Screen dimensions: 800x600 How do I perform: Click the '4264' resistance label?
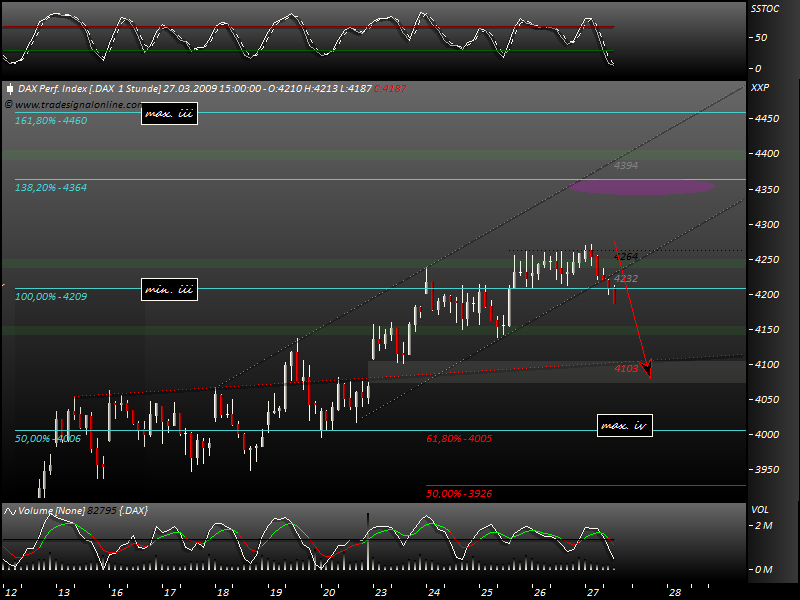pyautogui.click(x=626, y=256)
